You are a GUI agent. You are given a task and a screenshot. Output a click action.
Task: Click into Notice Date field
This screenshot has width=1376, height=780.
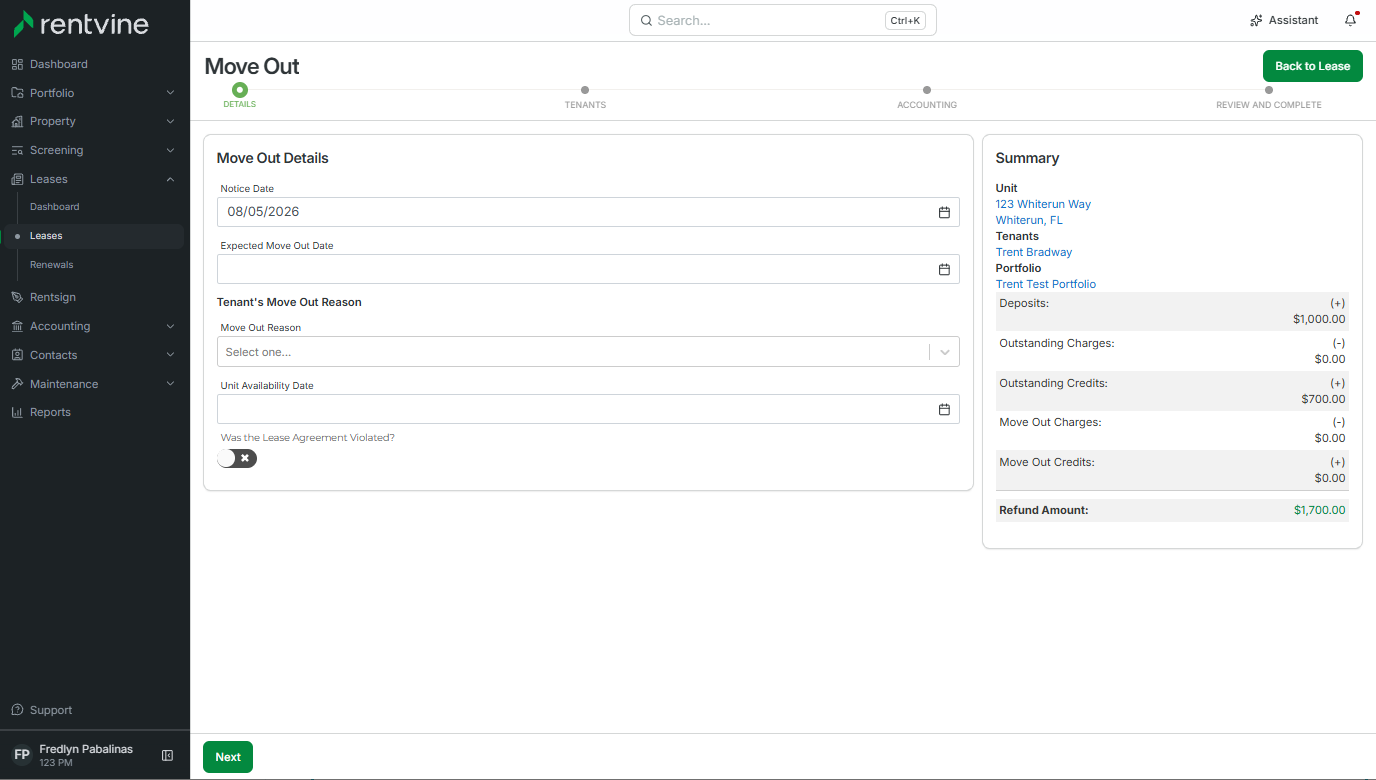[588, 212]
